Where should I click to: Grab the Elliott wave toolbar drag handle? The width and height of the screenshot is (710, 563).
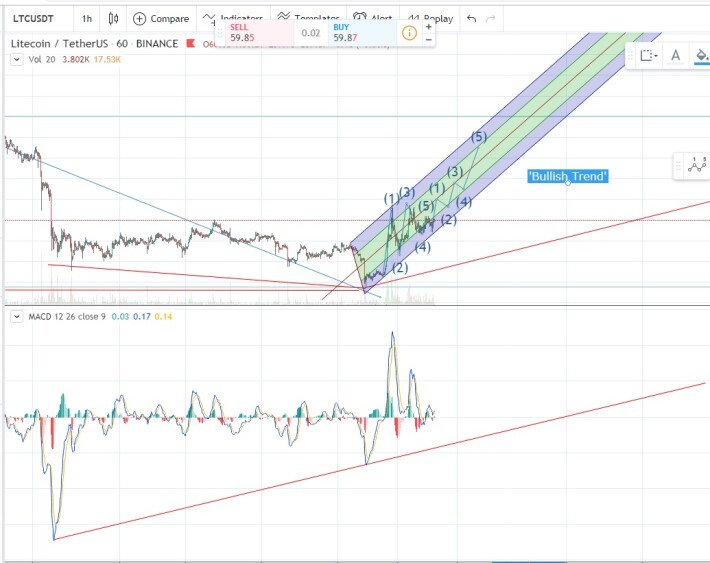(678, 165)
